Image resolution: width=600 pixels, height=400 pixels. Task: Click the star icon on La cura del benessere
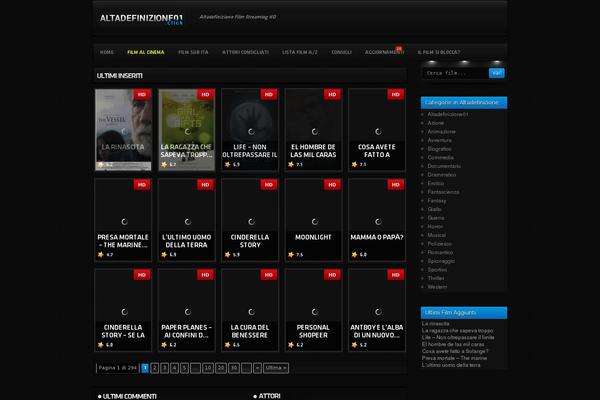point(227,345)
